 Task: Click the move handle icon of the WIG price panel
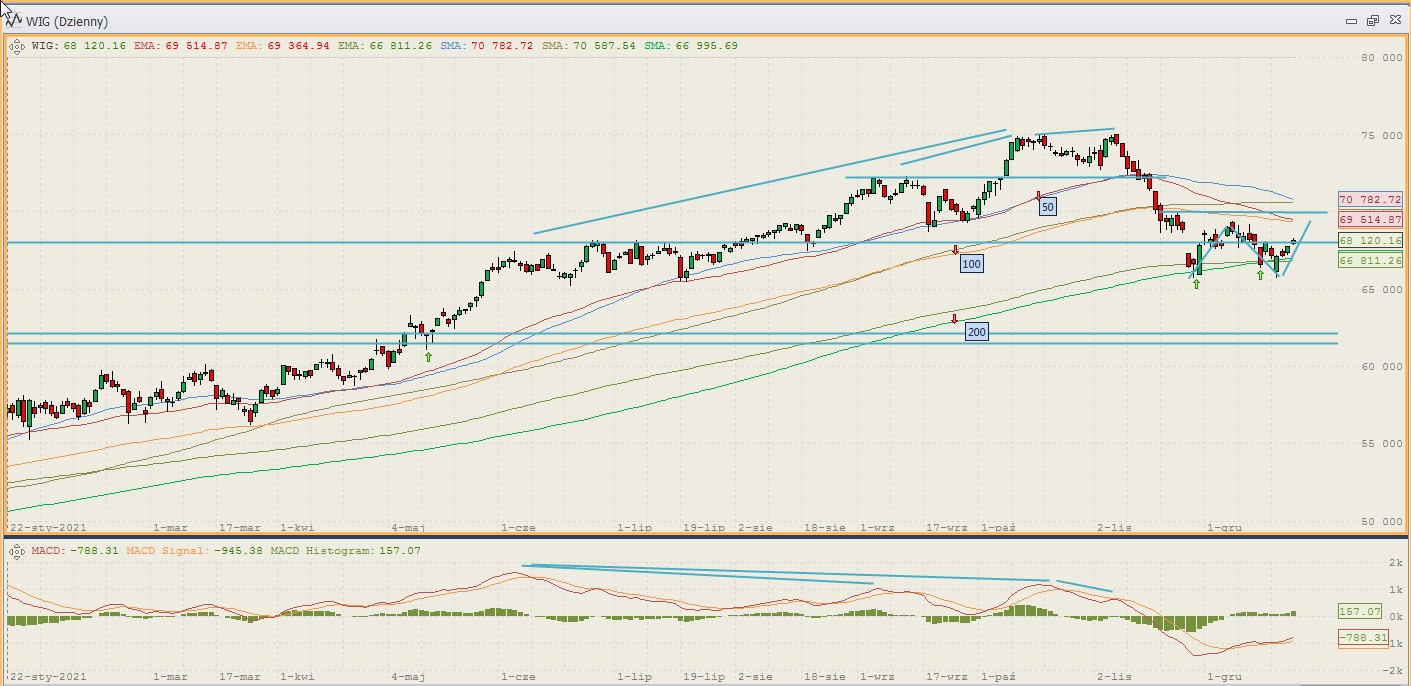point(17,45)
